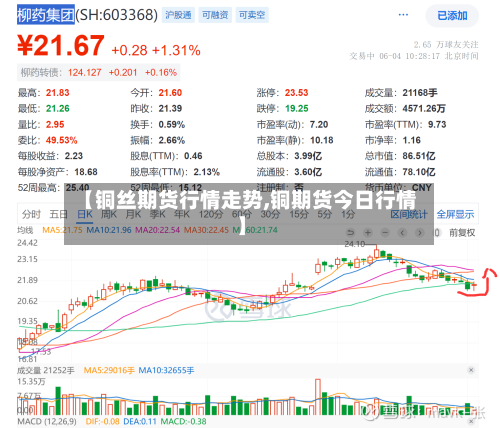The image size is (500, 428).
Task: Move chart left with left chevron
Action: point(402,232)
